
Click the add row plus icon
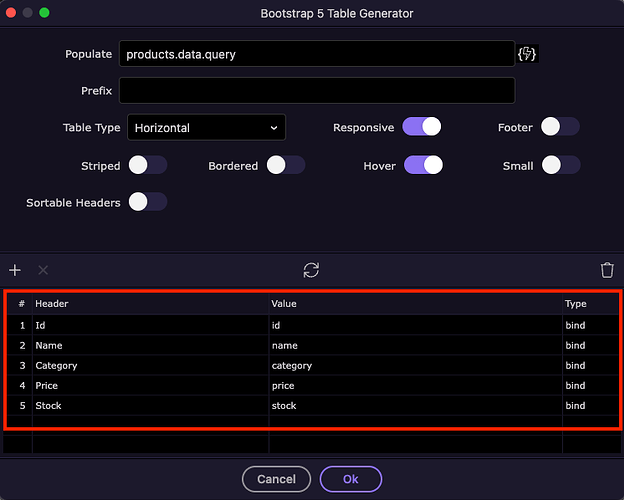coord(15,270)
